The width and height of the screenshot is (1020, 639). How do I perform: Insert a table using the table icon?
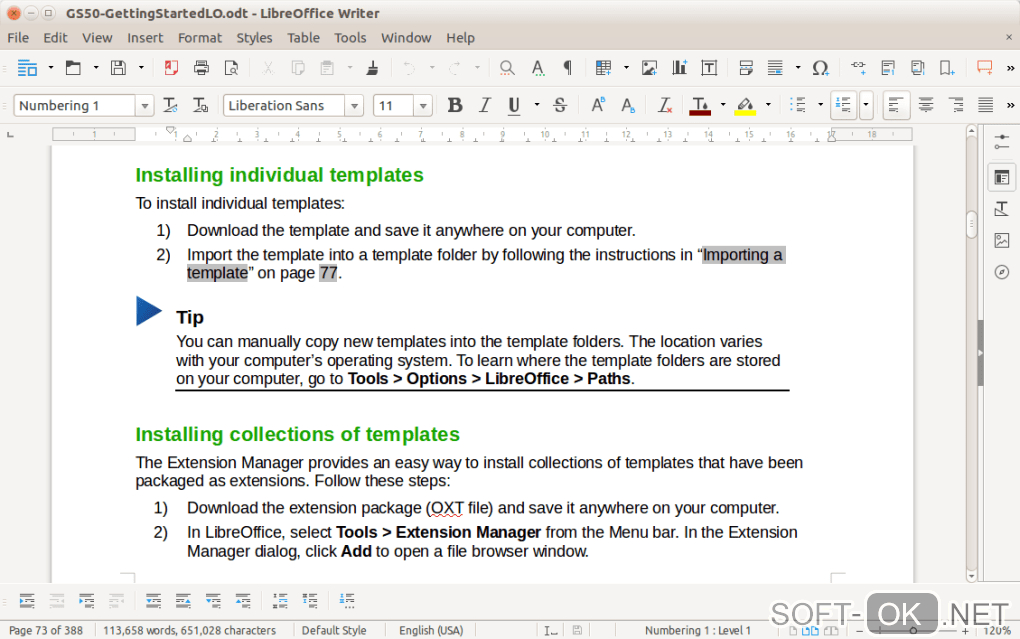(x=603, y=68)
